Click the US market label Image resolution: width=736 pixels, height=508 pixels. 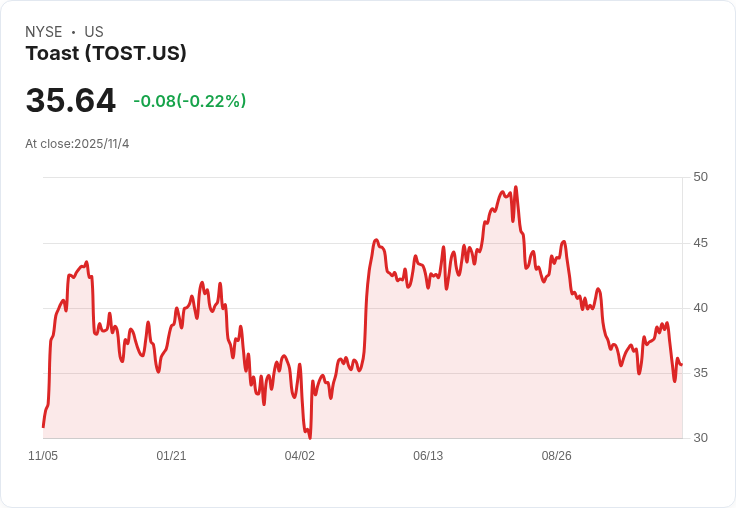point(94,32)
